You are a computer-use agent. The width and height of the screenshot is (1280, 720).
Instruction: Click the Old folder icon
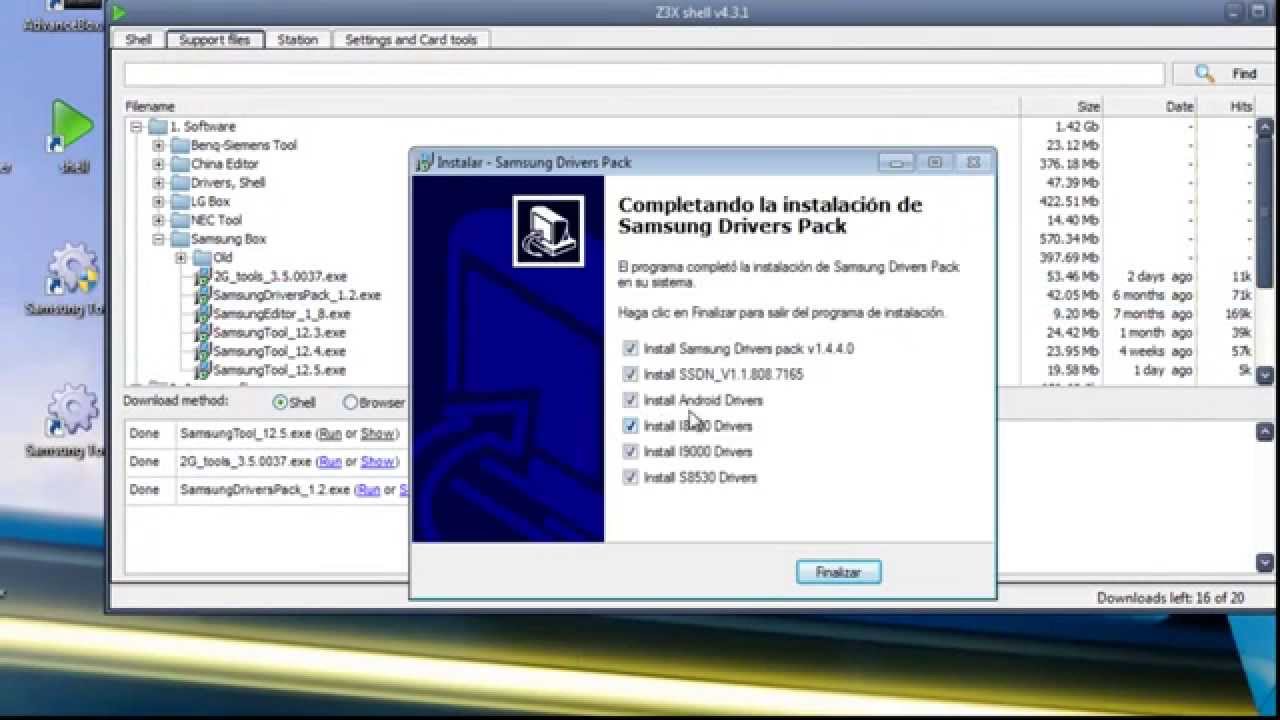coord(202,258)
